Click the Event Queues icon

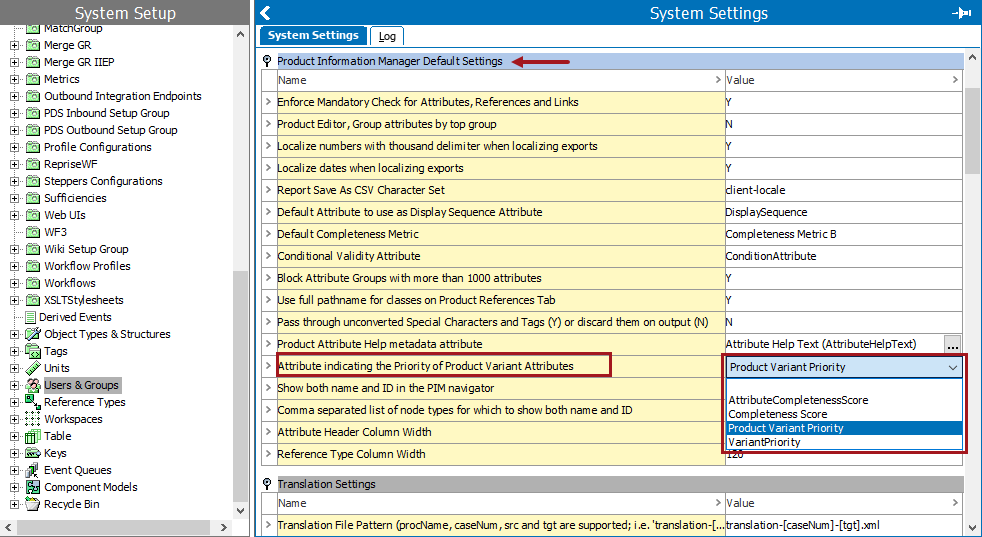click(x=32, y=470)
